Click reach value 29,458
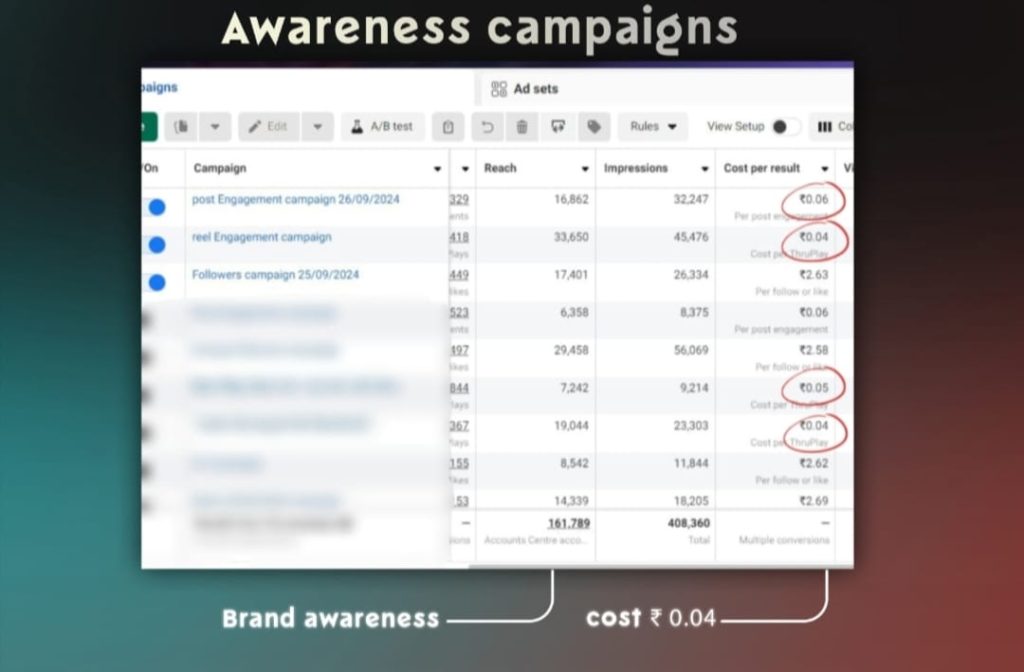The image size is (1024, 672). [571, 351]
